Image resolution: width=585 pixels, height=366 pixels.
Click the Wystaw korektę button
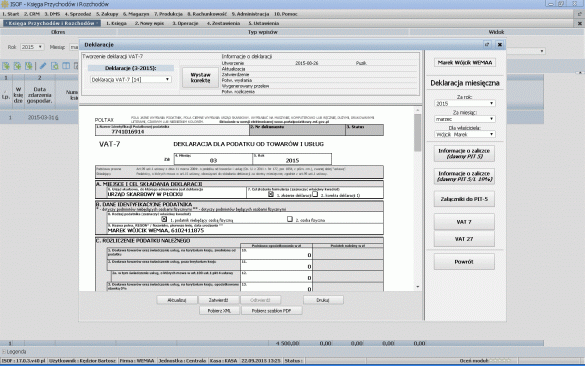pyautogui.click(x=200, y=78)
